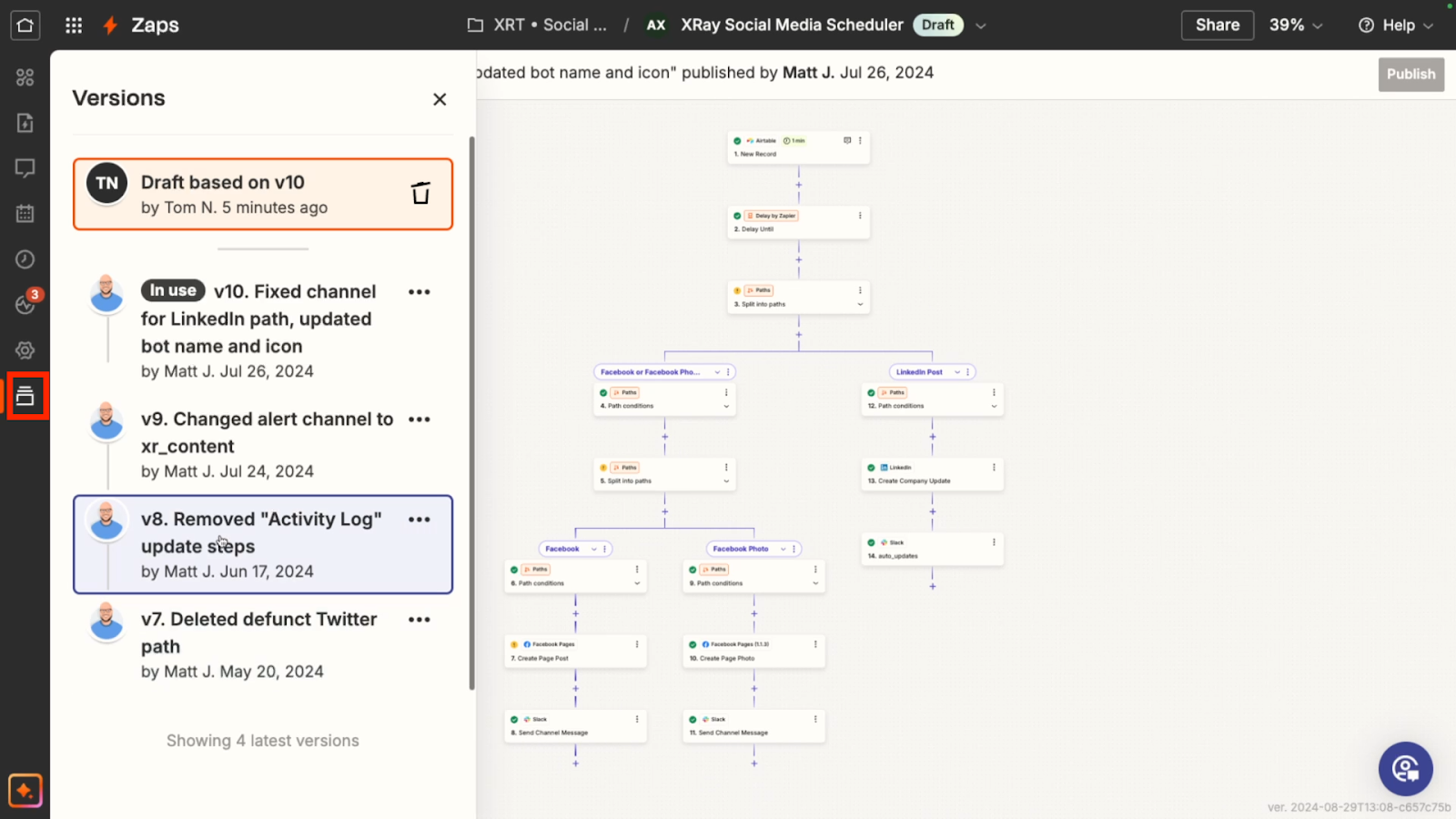Open step 8 Send Channel Message card
This screenshot has height=819, width=1456.
tap(575, 725)
